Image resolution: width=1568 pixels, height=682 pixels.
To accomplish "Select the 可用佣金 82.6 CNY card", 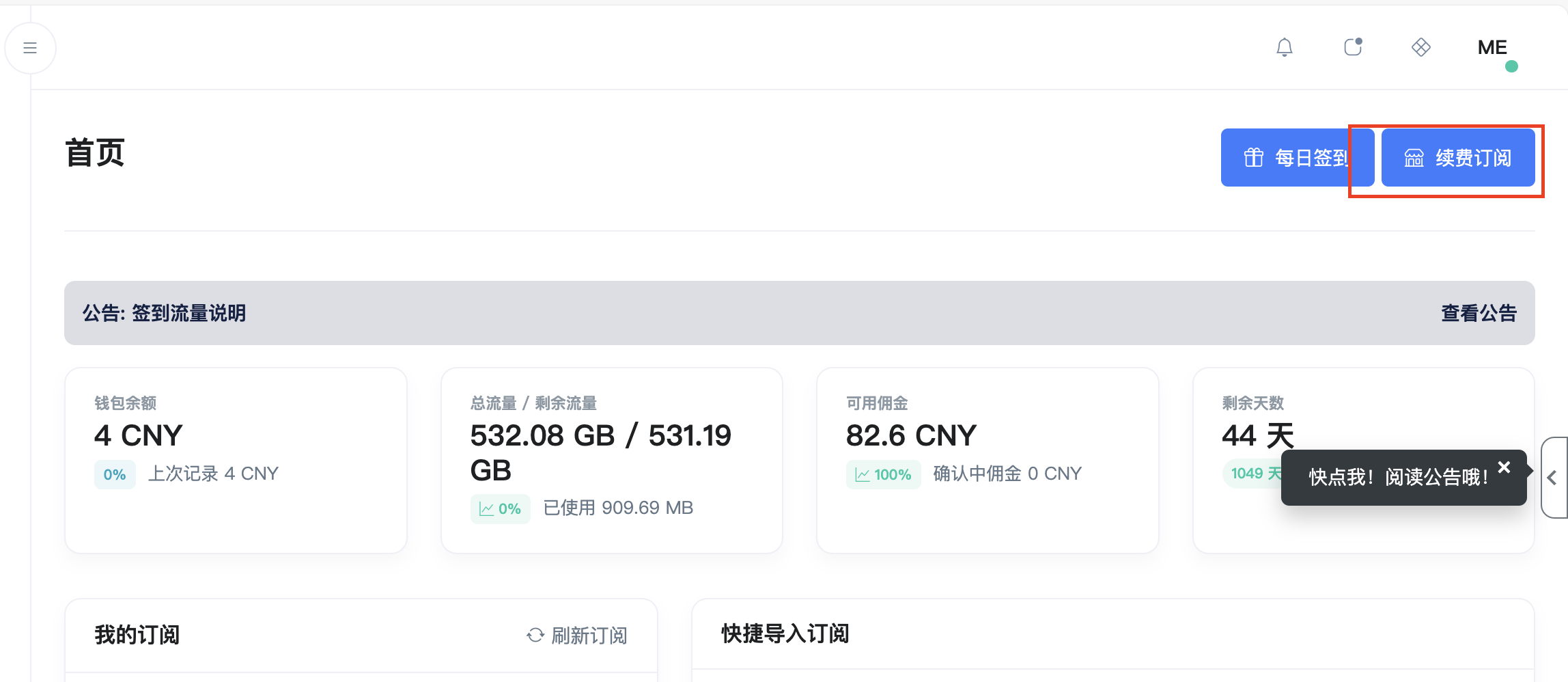I will pos(988,461).
